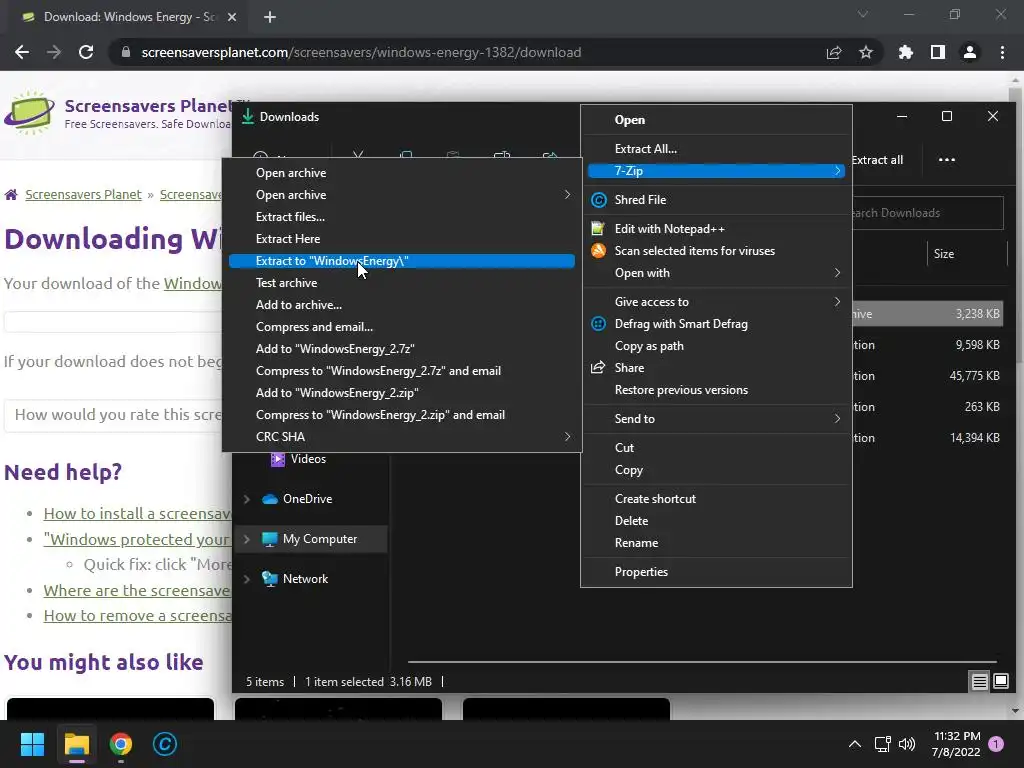The height and width of the screenshot is (768, 1024).
Task: Click the Shred File icon
Action: [598, 200]
